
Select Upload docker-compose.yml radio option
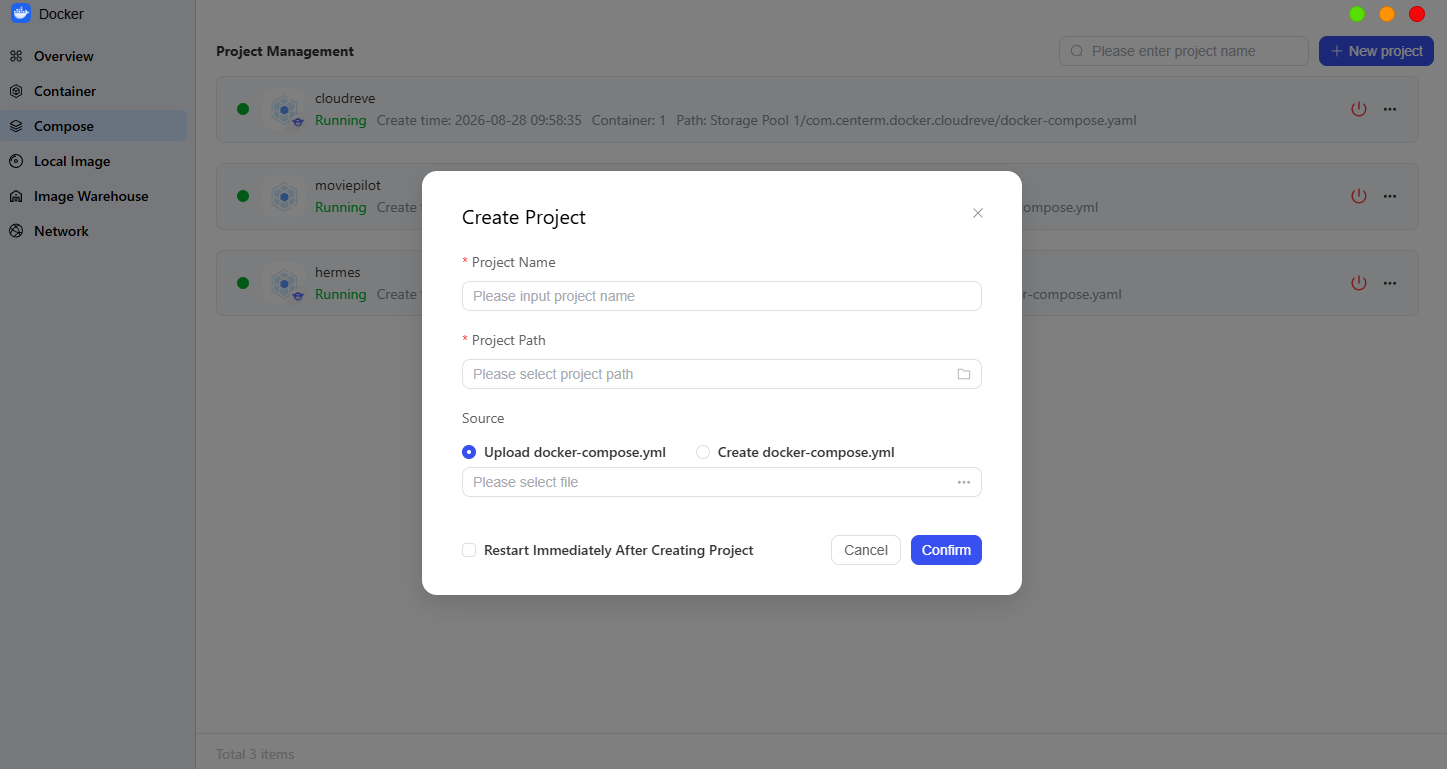tap(469, 452)
